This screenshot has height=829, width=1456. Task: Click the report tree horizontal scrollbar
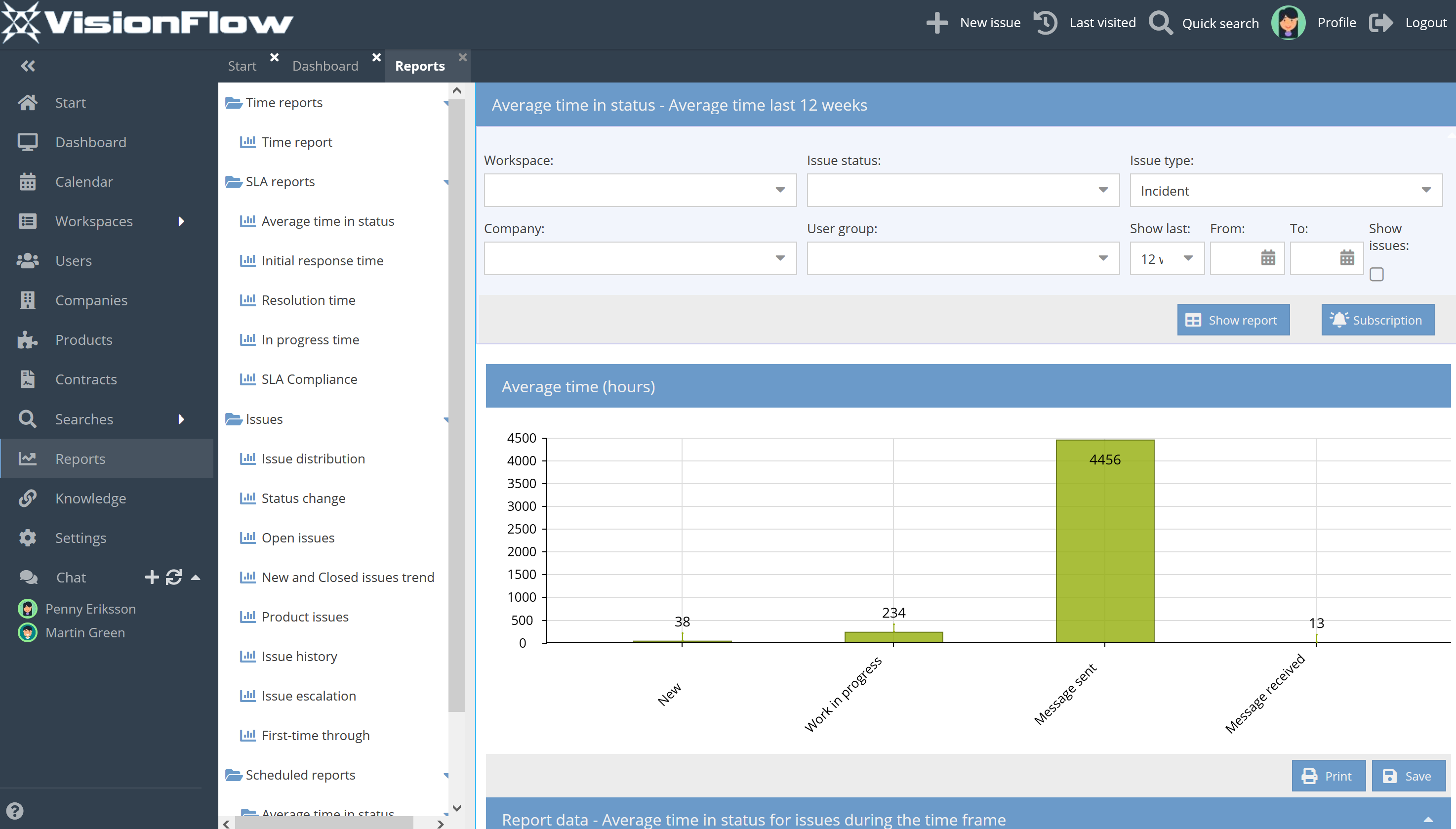click(324, 823)
